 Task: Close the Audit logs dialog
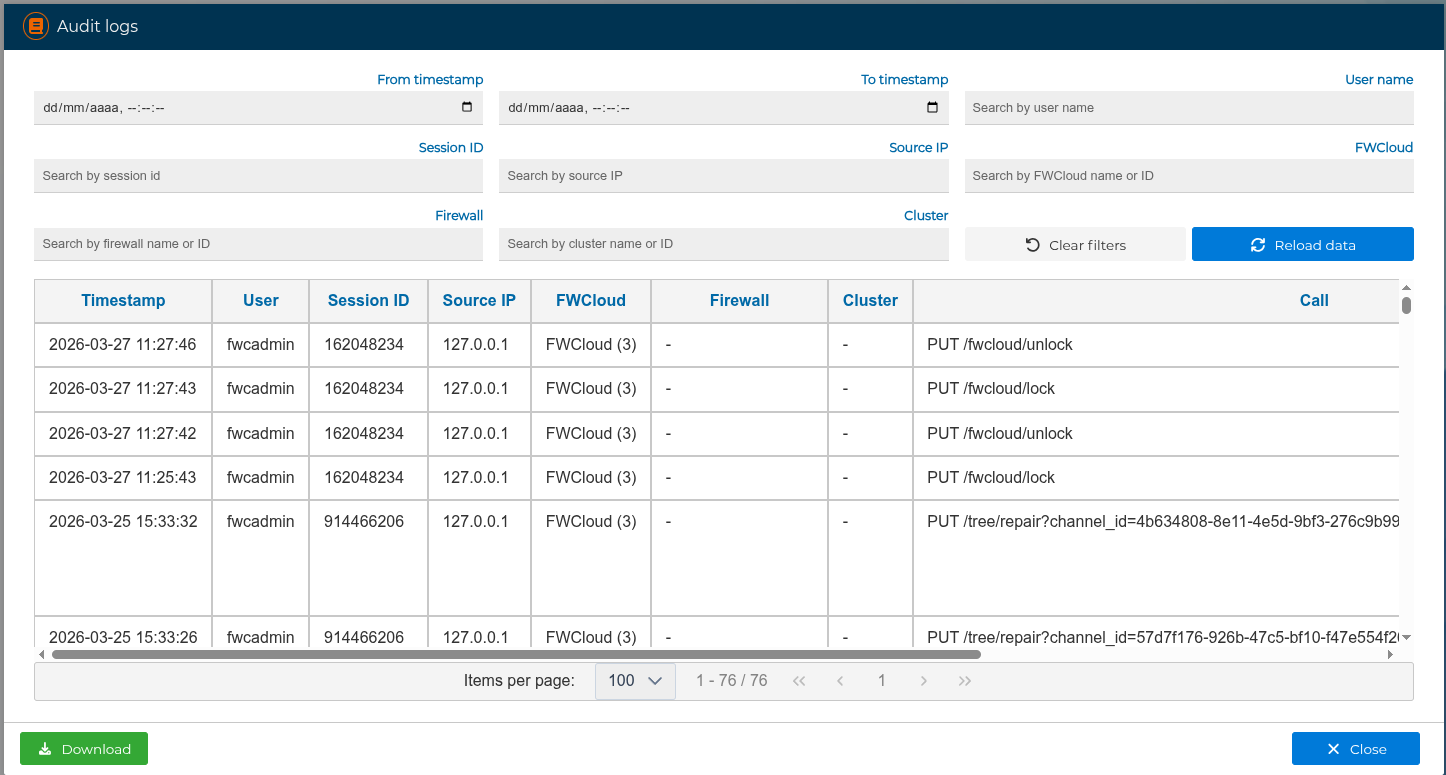point(1355,749)
